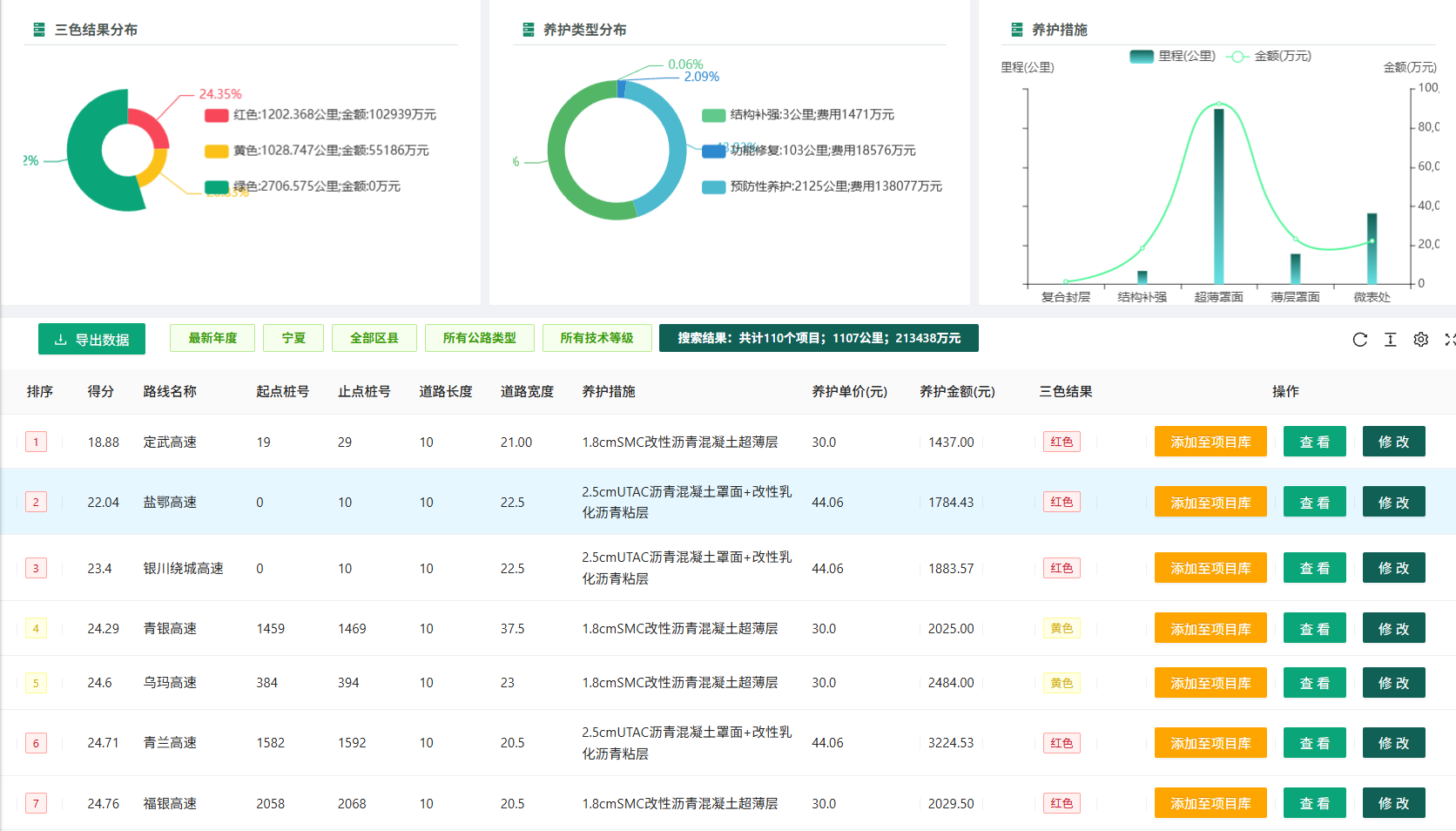View the 银川绕城高速 row
The image size is (1456, 831).
[1315, 568]
